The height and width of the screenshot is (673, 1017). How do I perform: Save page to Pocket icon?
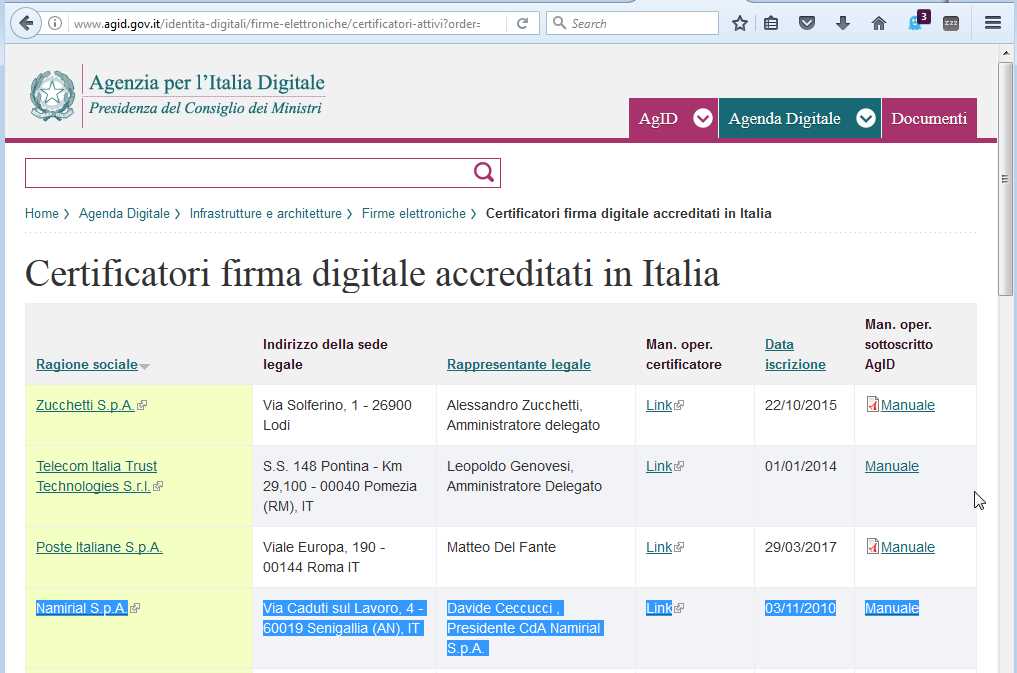[806, 23]
